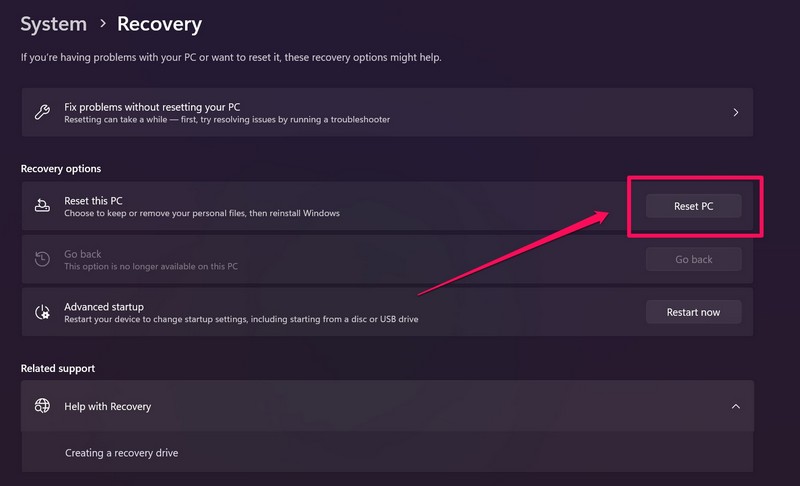This screenshot has height=486, width=800.
Task: Click the Advanced startup power icon
Action: (x=42, y=312)
